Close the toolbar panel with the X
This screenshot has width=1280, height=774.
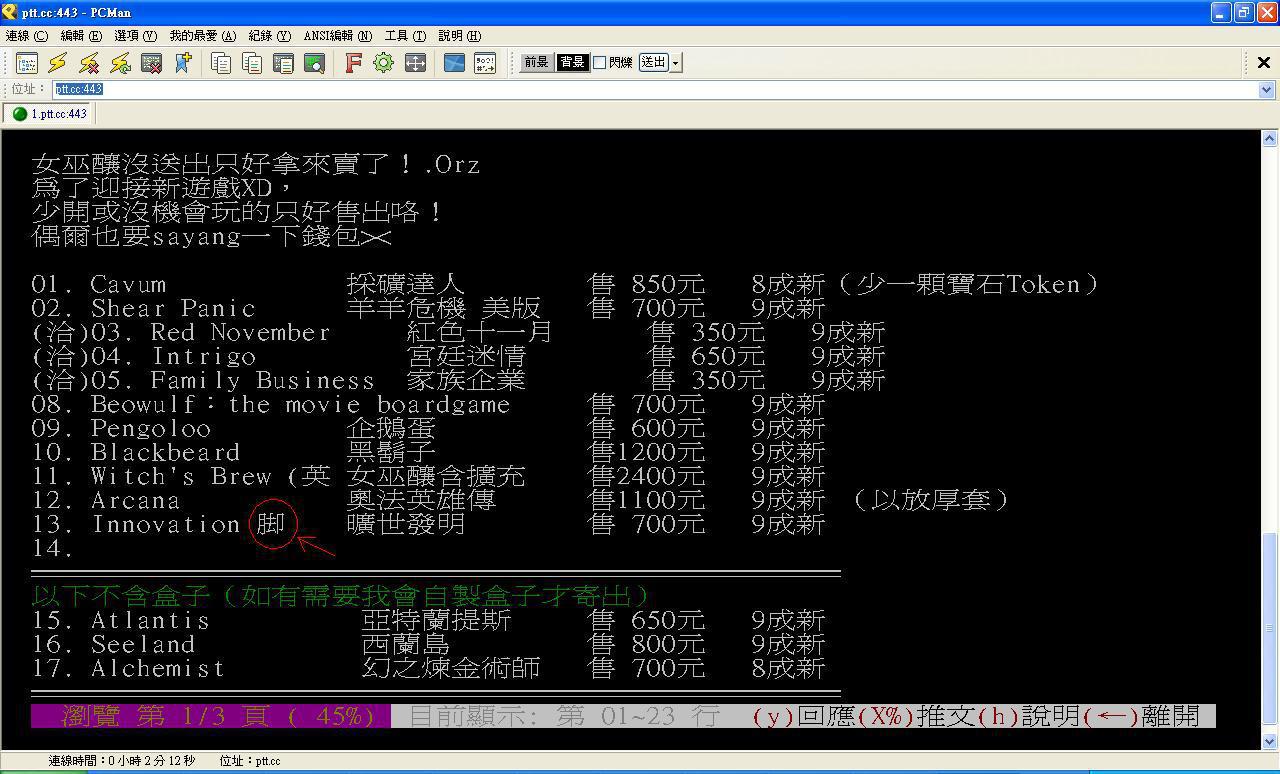tap(1264, 63)
